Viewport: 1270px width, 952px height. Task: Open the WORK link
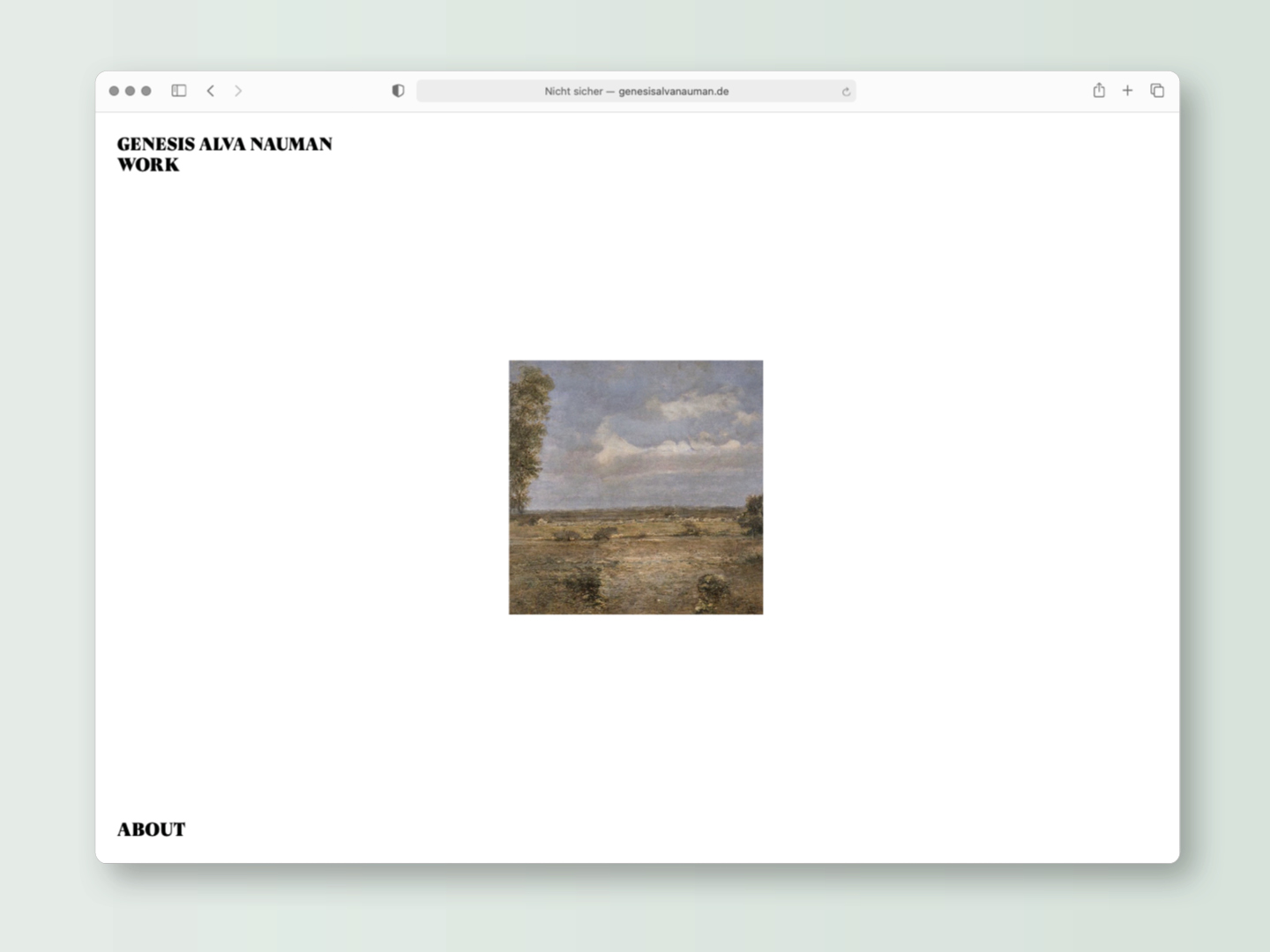[x=148, y=165]
